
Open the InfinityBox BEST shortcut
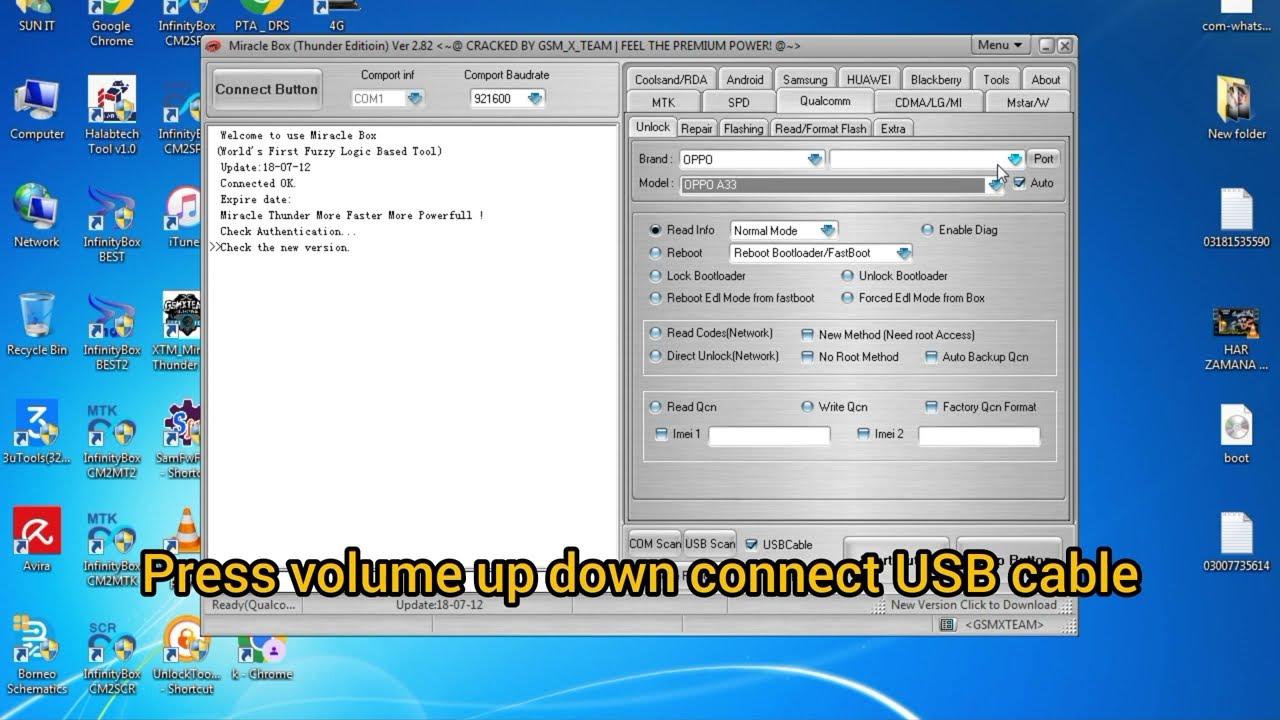(x=112, y=224)
